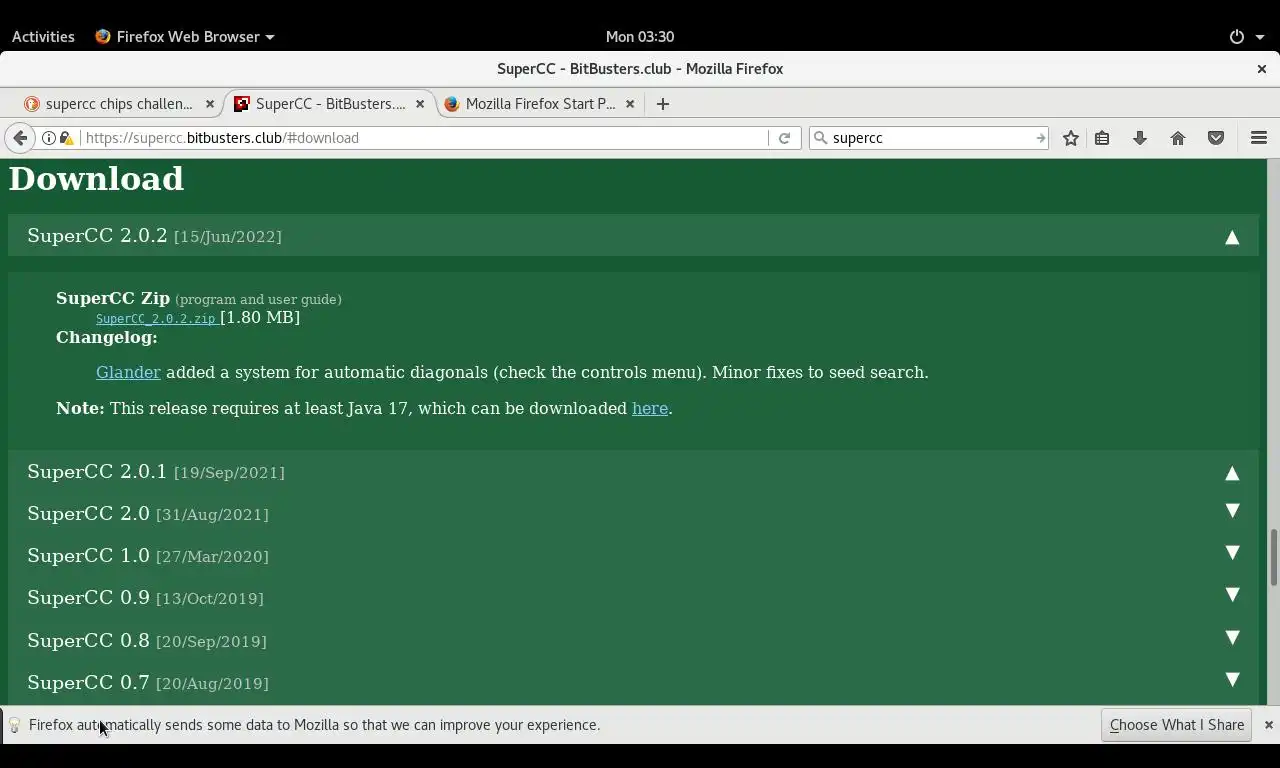Collapse the SuperCC 2.0.1 section arrow

click(x=1232, y=473)
